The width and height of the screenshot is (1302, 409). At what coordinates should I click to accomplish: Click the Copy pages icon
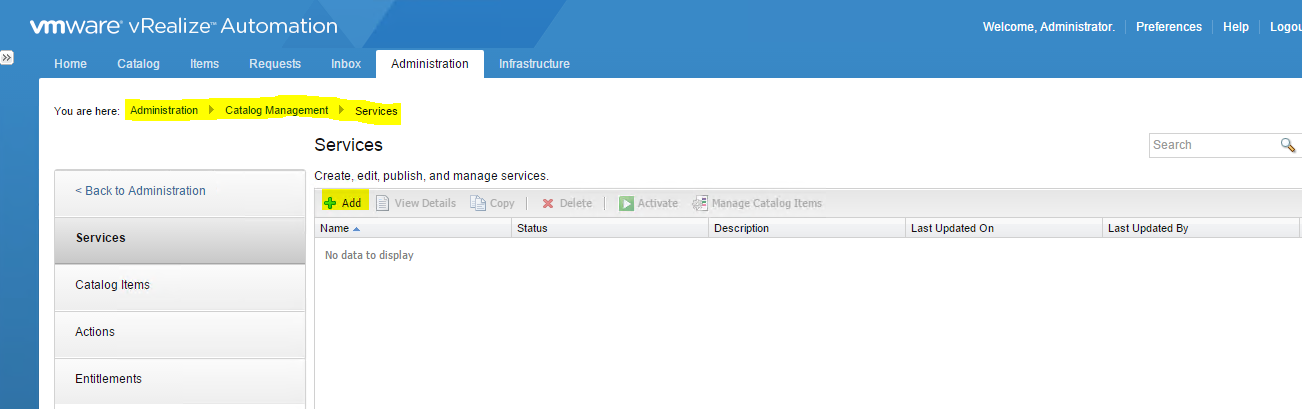(x=478, y=203)
